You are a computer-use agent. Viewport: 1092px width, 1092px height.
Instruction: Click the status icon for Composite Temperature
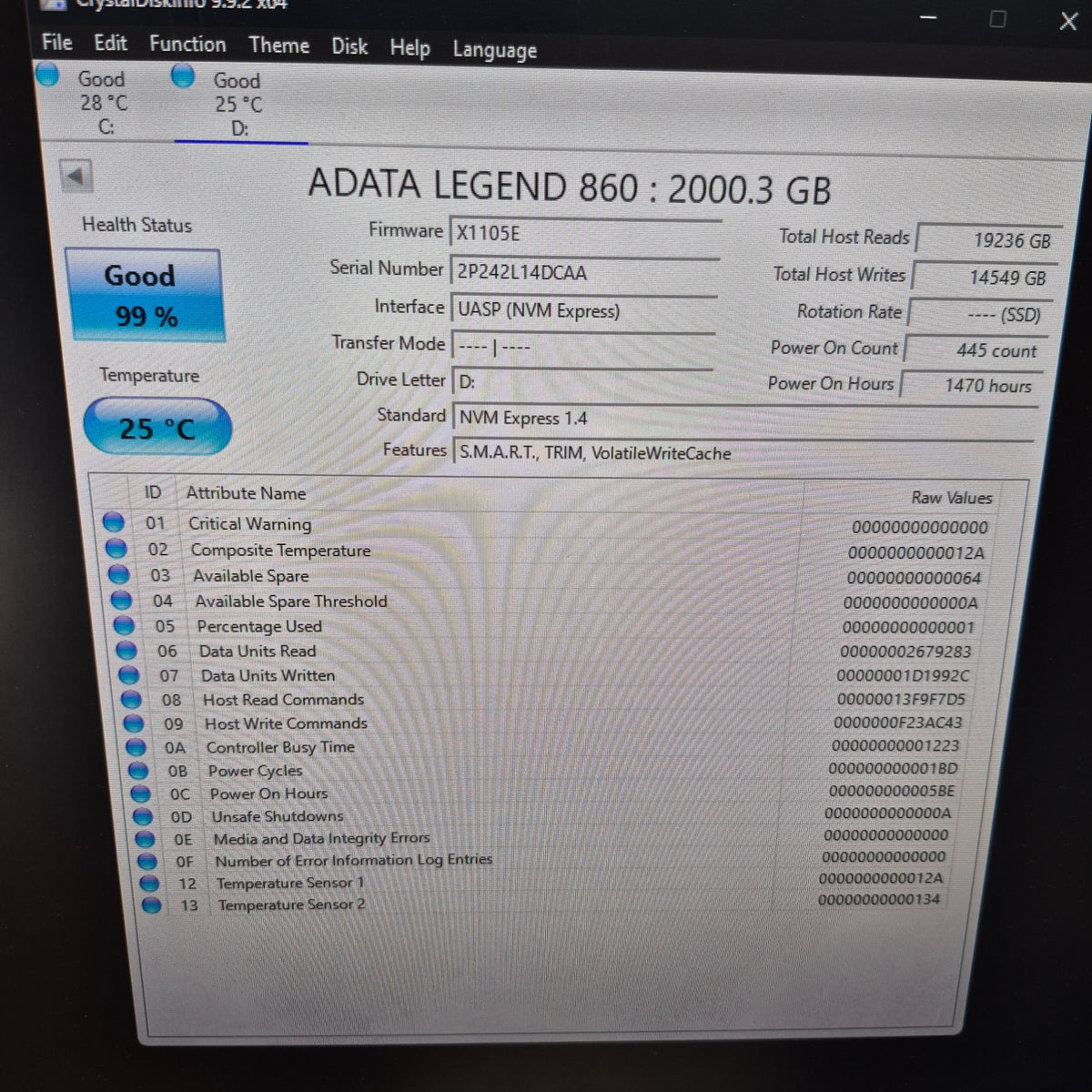(116, 549)
